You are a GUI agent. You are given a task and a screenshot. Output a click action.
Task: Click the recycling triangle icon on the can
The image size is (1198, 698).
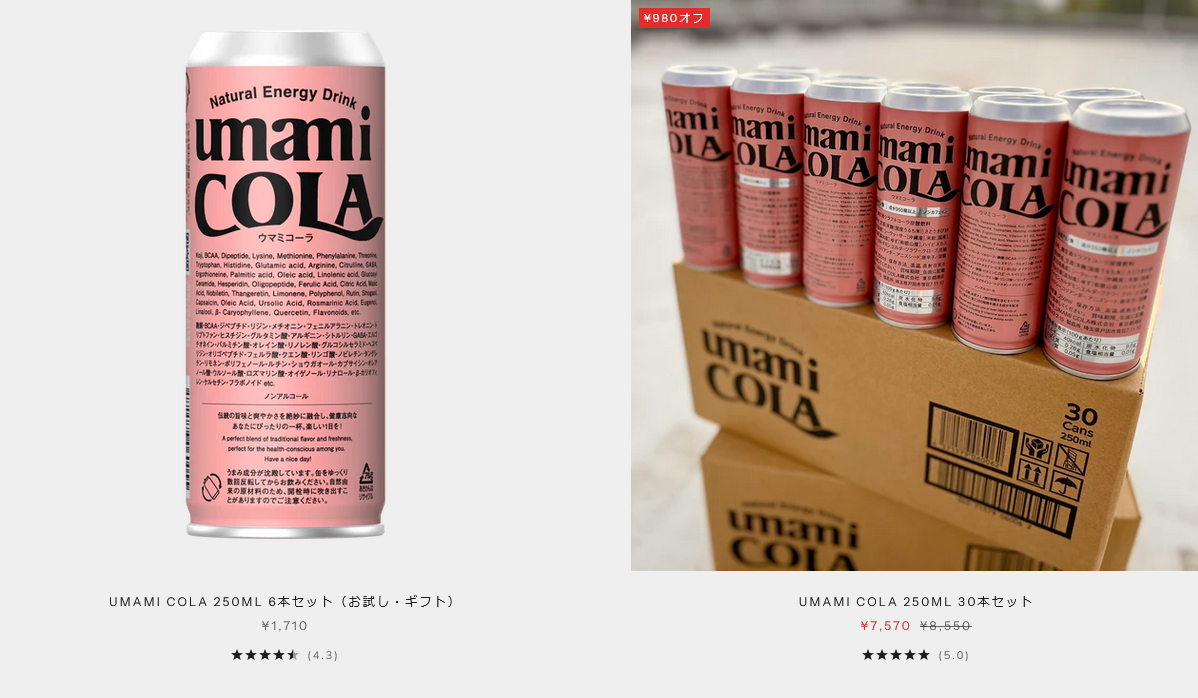click(x=366, y=473)
